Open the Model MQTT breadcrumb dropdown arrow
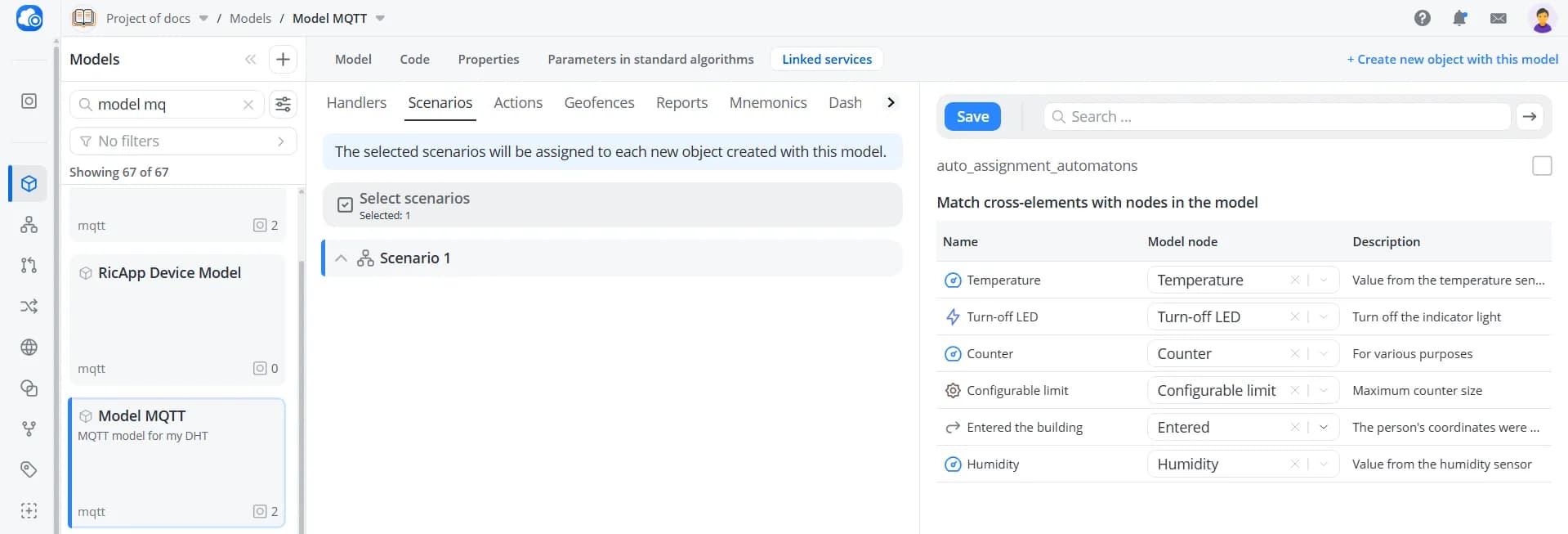This screenshot has height=534, width=1568. (380, 19)
